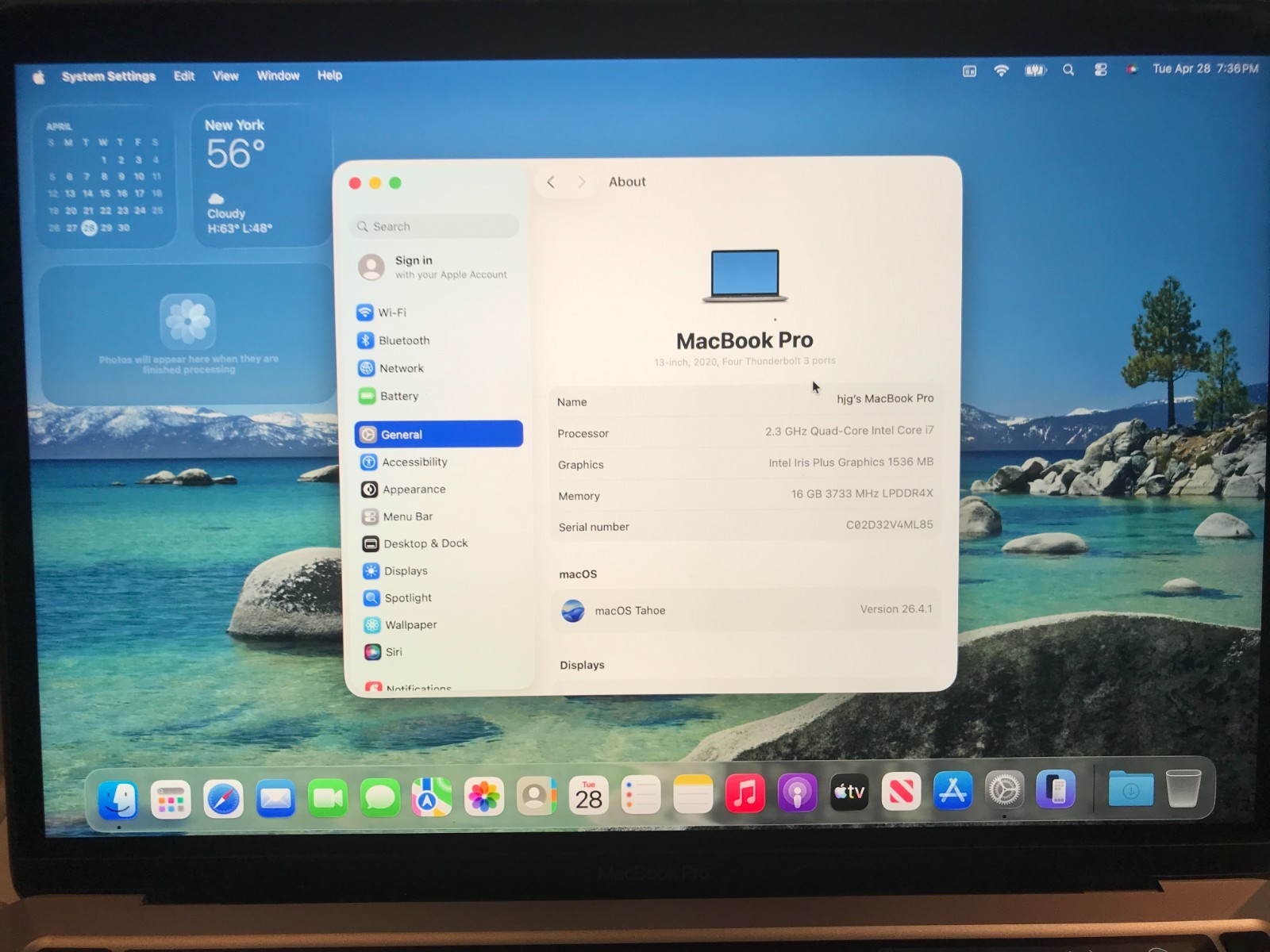Open Messages from the Dock
The image size is (1270, 952).
coord(380,797)
